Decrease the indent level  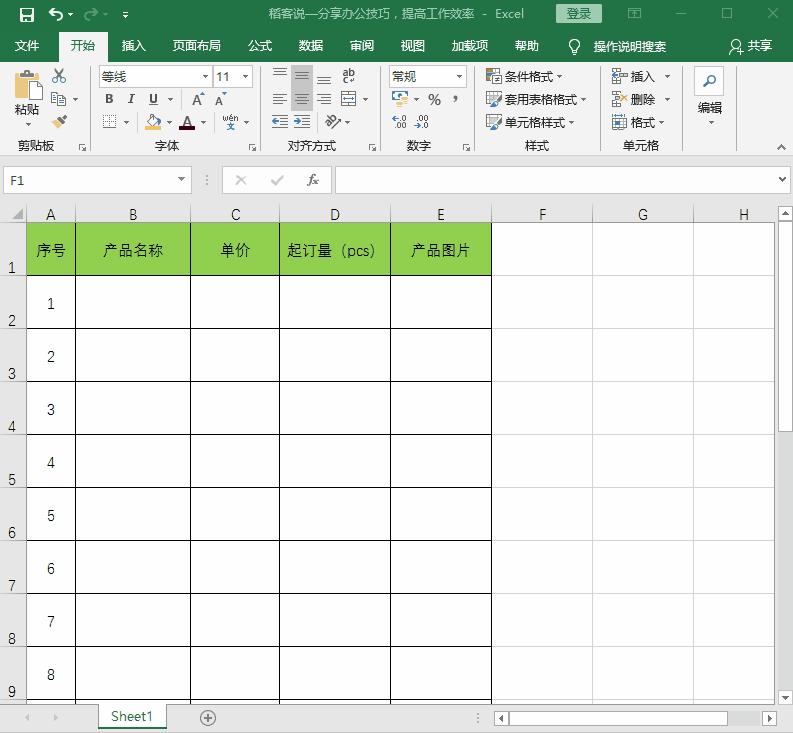(x=280, y=121)
